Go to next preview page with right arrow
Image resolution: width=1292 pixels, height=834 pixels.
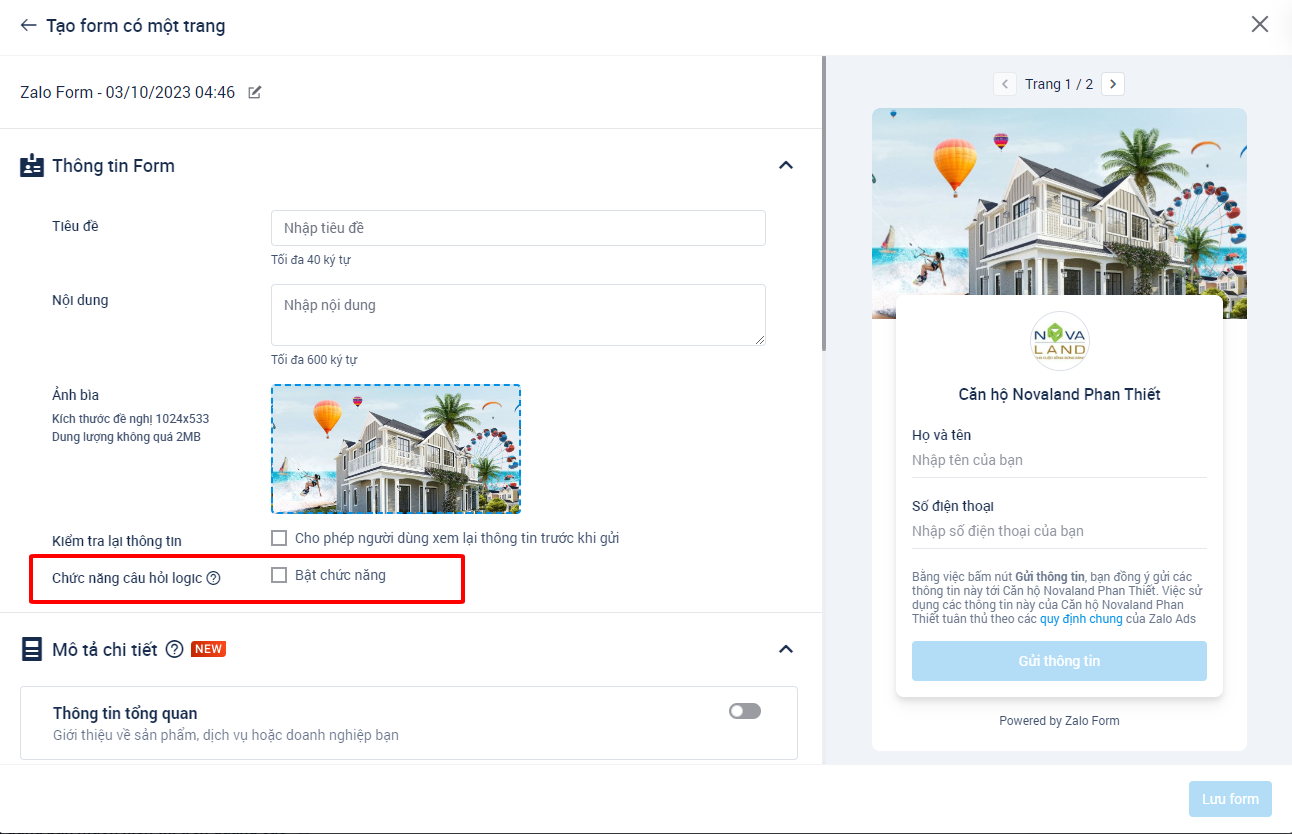click(1113, 84)
